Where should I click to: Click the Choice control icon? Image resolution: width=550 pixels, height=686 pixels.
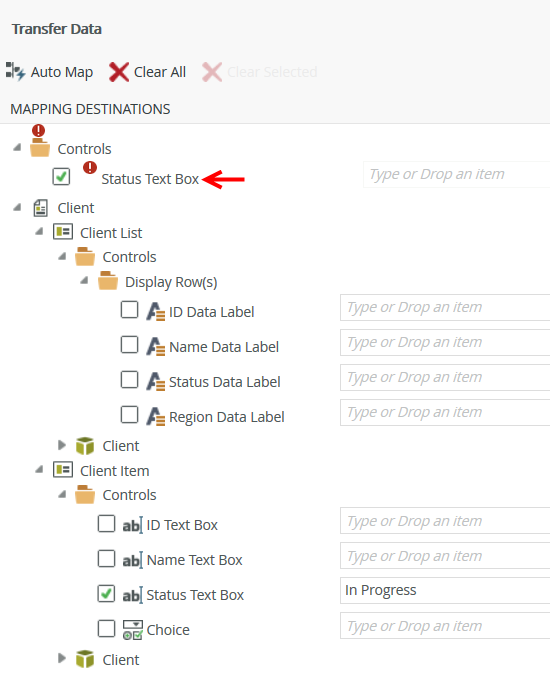133,630
